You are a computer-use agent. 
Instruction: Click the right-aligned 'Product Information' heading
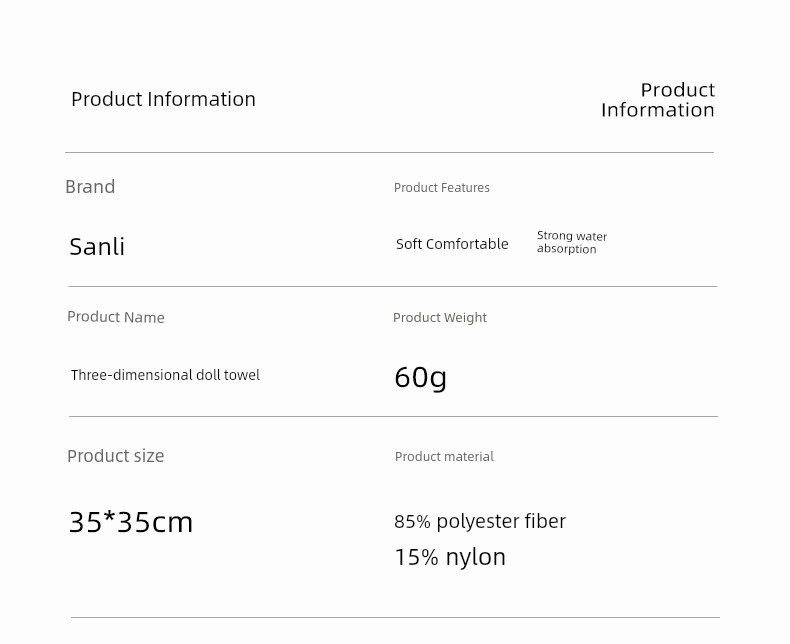tap(657, 100)
